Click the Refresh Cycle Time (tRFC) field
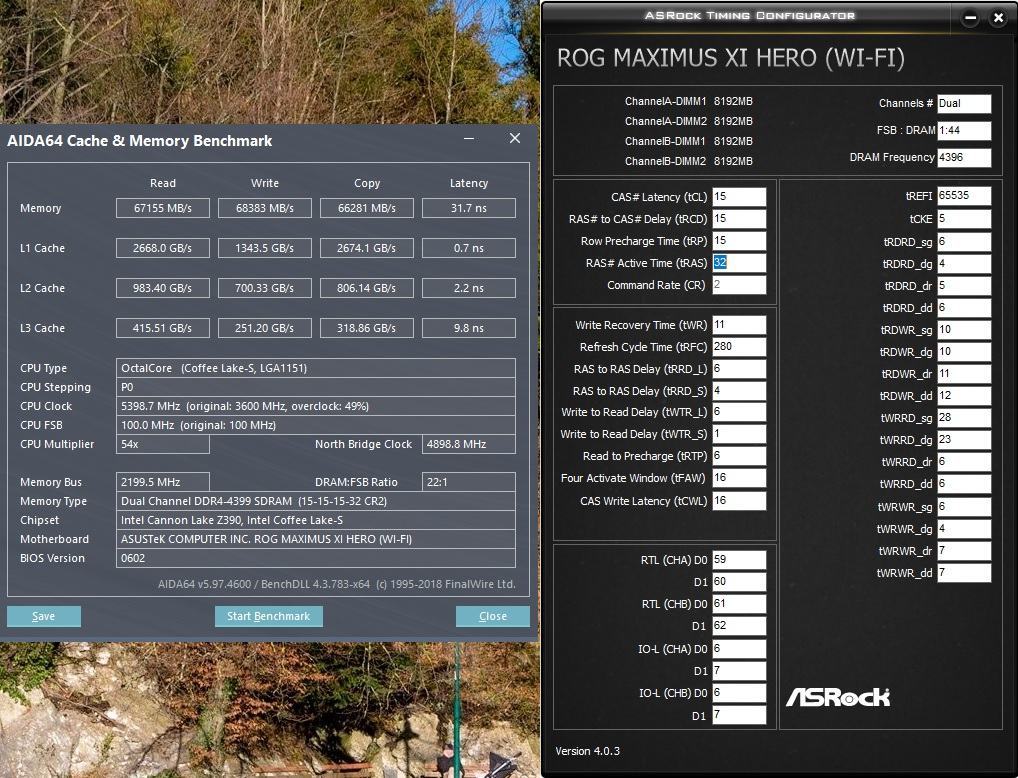 tap(739, 347)
